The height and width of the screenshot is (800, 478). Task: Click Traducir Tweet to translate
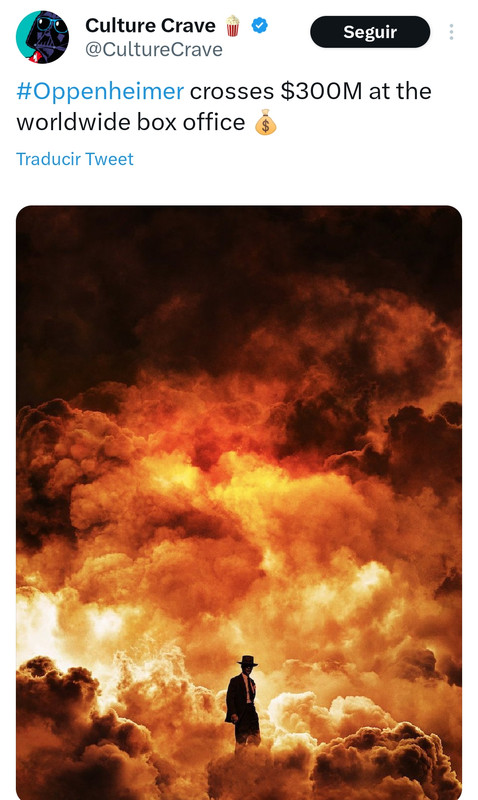point(74,159)
